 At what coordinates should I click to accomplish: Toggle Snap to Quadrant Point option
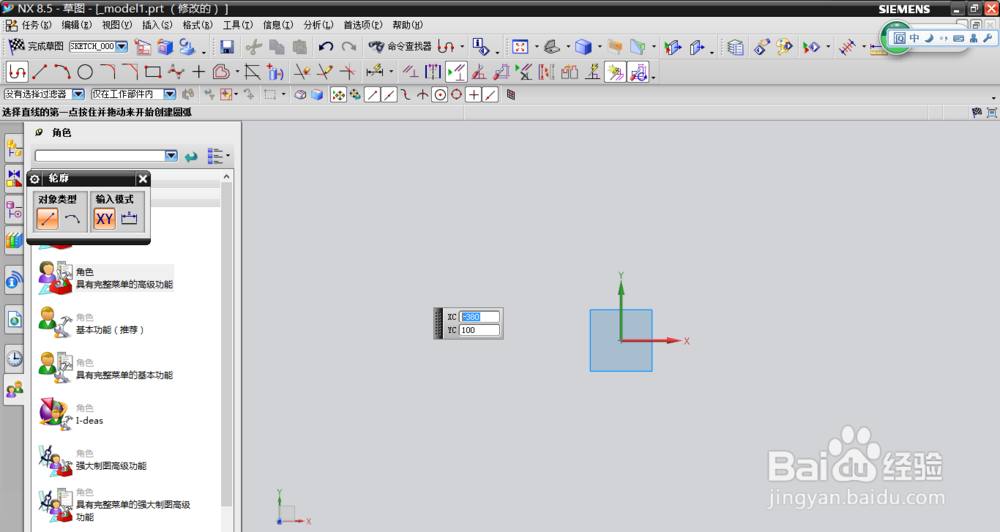coord(457,95)
